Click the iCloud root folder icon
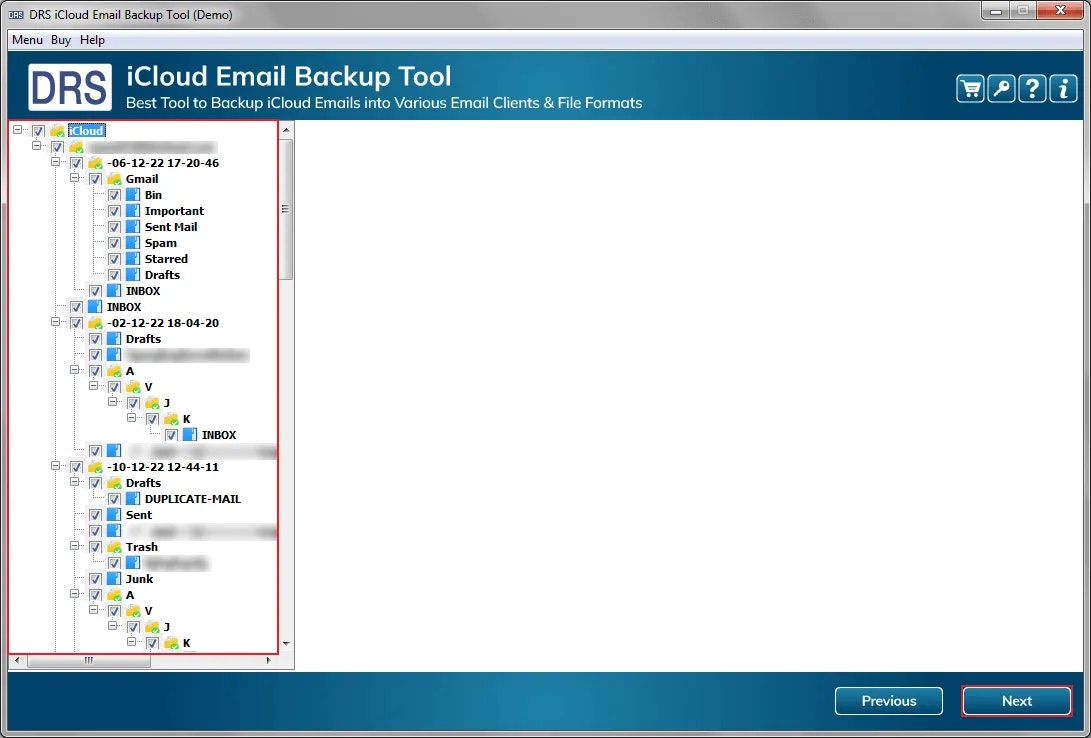 [x=57, y=131]
